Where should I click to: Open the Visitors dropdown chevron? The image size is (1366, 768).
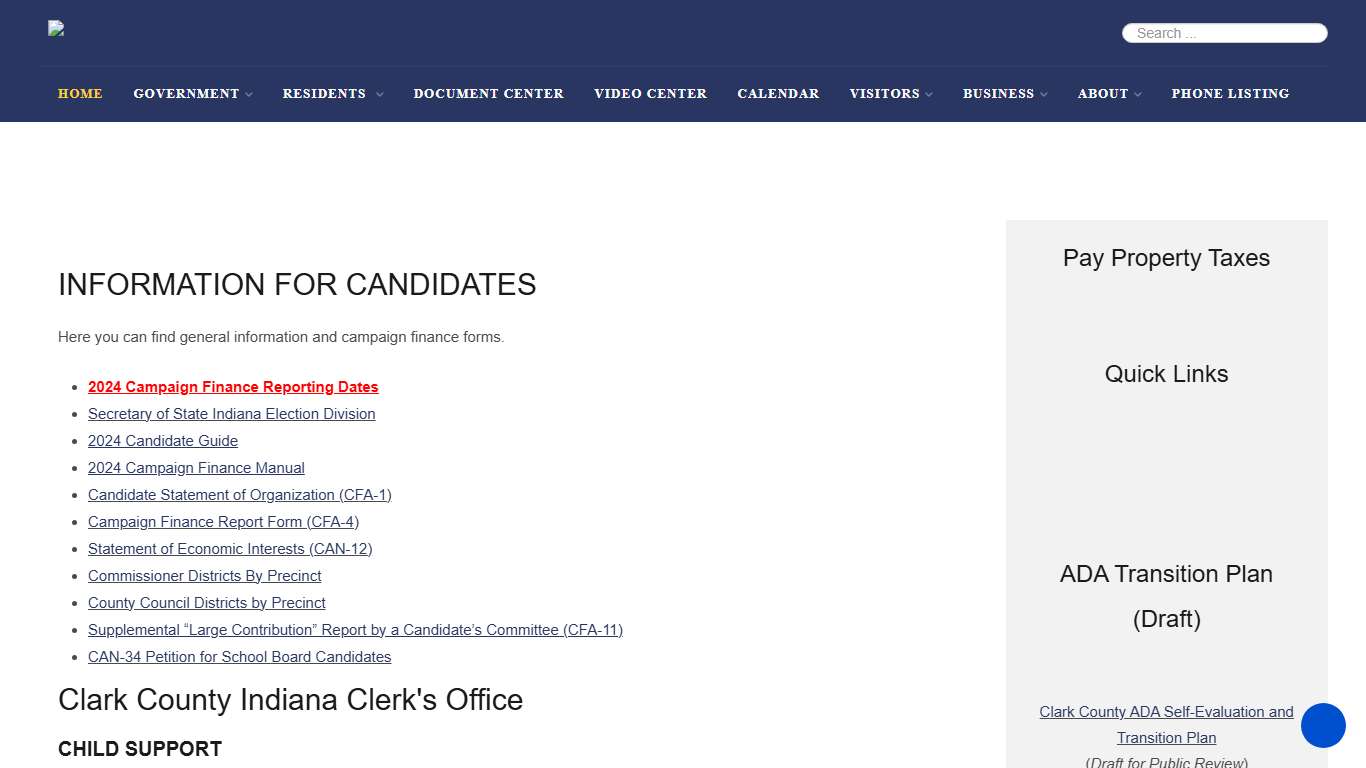click(929, 95)
